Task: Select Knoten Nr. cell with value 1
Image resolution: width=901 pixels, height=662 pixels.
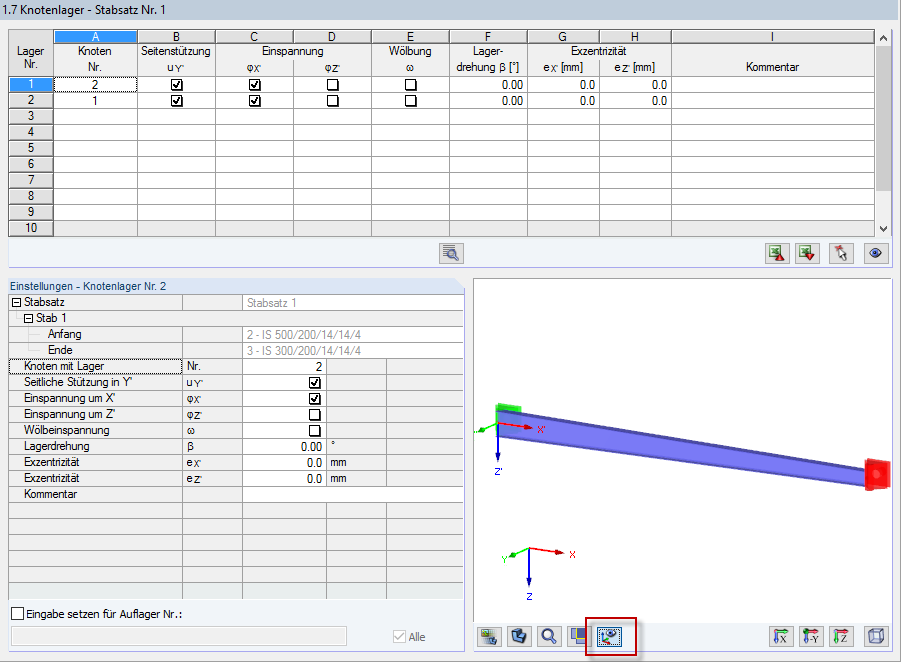Action: coord(95,101)
